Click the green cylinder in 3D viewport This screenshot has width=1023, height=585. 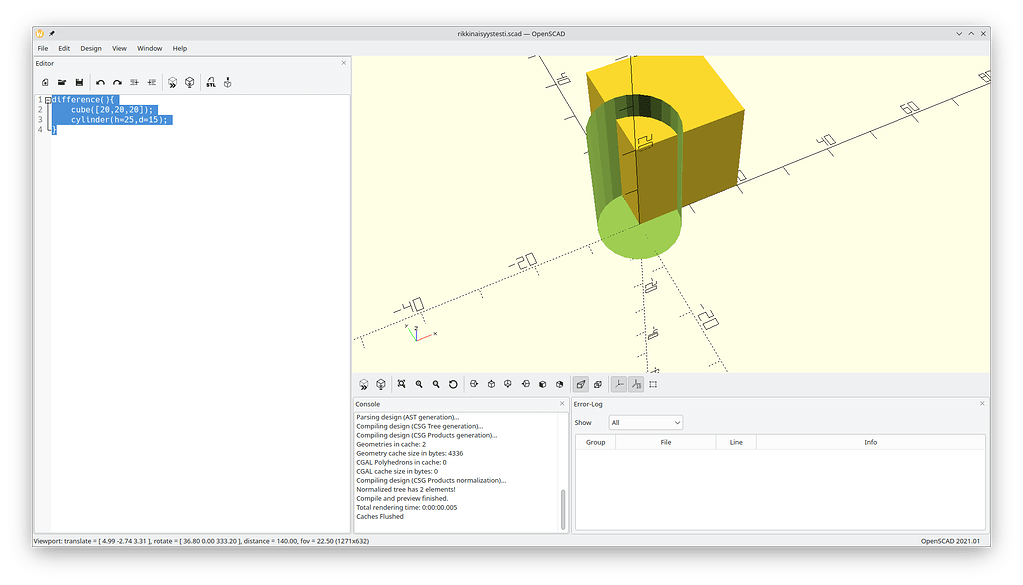tap(639, 240)
